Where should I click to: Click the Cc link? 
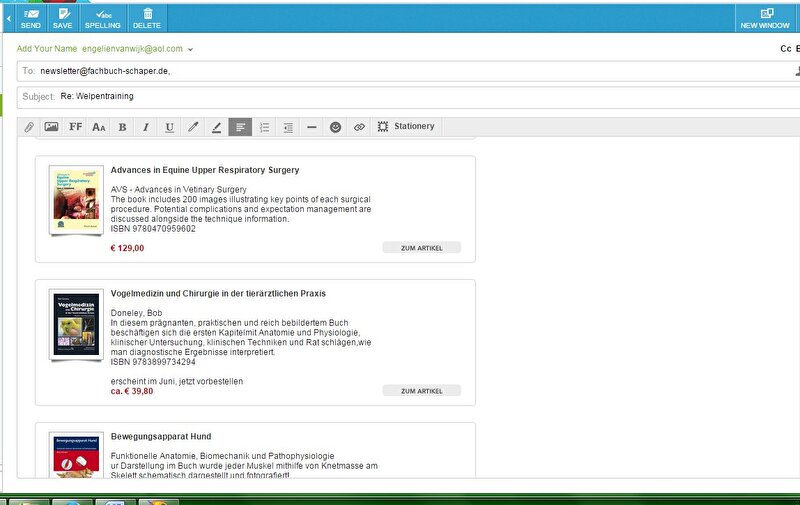pyautogui.click(x=785, y=48)
